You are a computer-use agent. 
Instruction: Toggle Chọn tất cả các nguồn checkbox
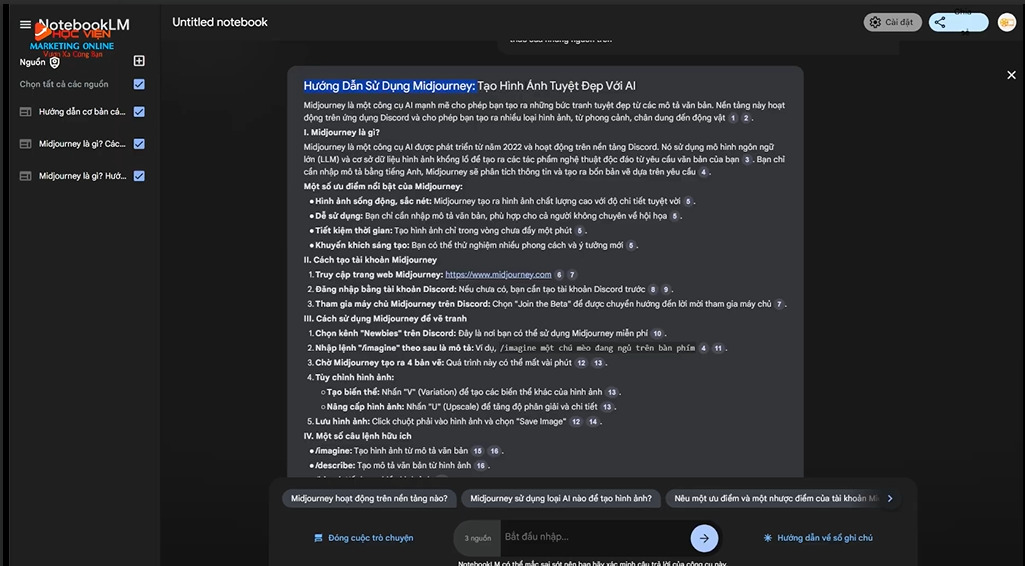tap(139, 84)
